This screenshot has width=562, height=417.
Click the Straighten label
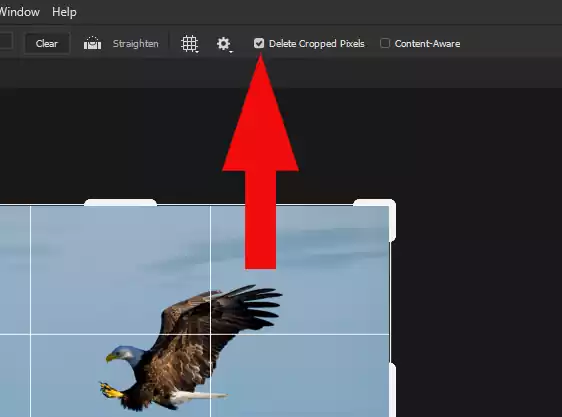(x=135, y=44)
